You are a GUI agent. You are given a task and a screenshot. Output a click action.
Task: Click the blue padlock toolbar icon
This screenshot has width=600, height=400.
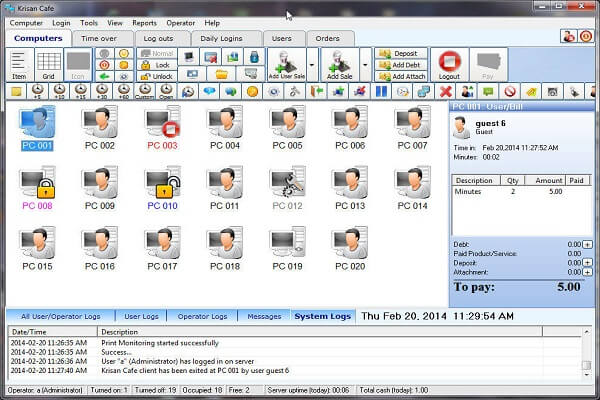[254, 57]
